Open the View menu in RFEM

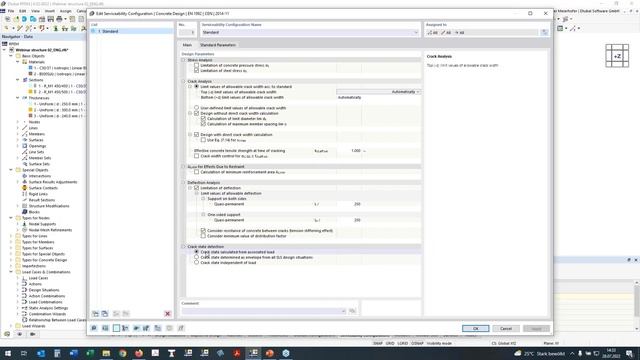tap(36, 11)
